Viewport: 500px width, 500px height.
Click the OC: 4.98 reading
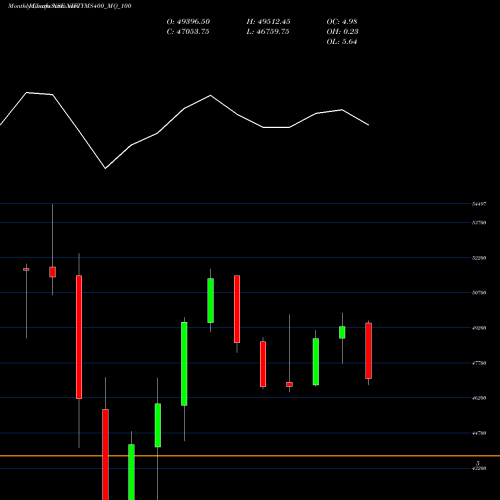[342, 22]
